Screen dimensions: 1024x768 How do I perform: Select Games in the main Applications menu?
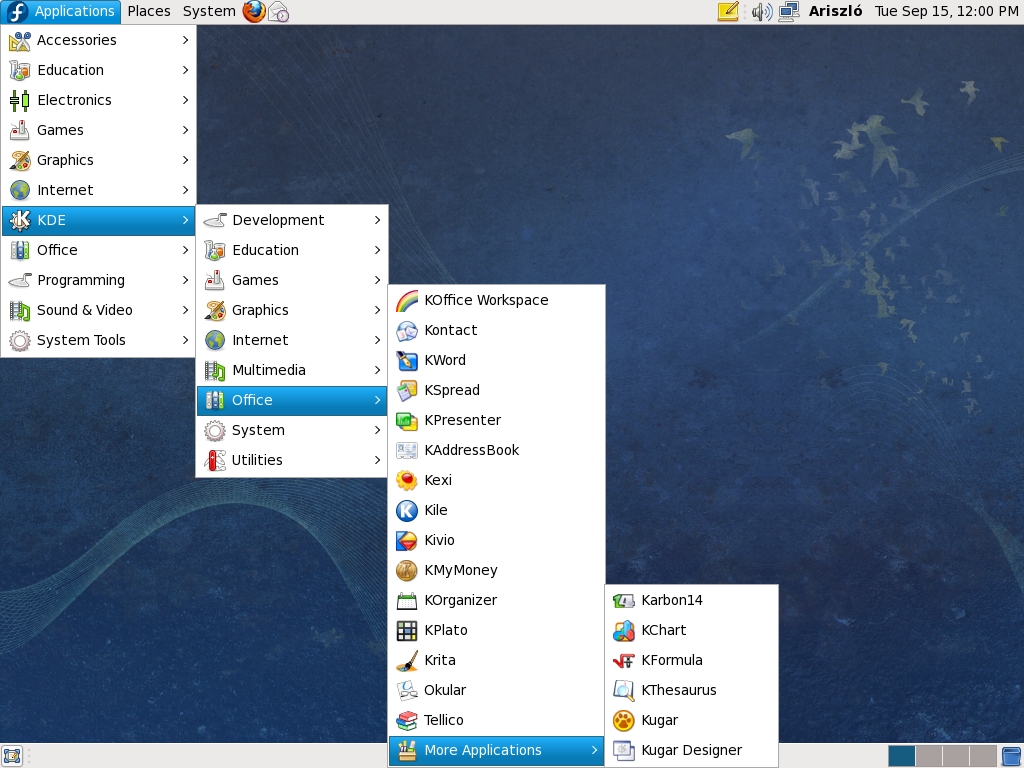point(98,130)
